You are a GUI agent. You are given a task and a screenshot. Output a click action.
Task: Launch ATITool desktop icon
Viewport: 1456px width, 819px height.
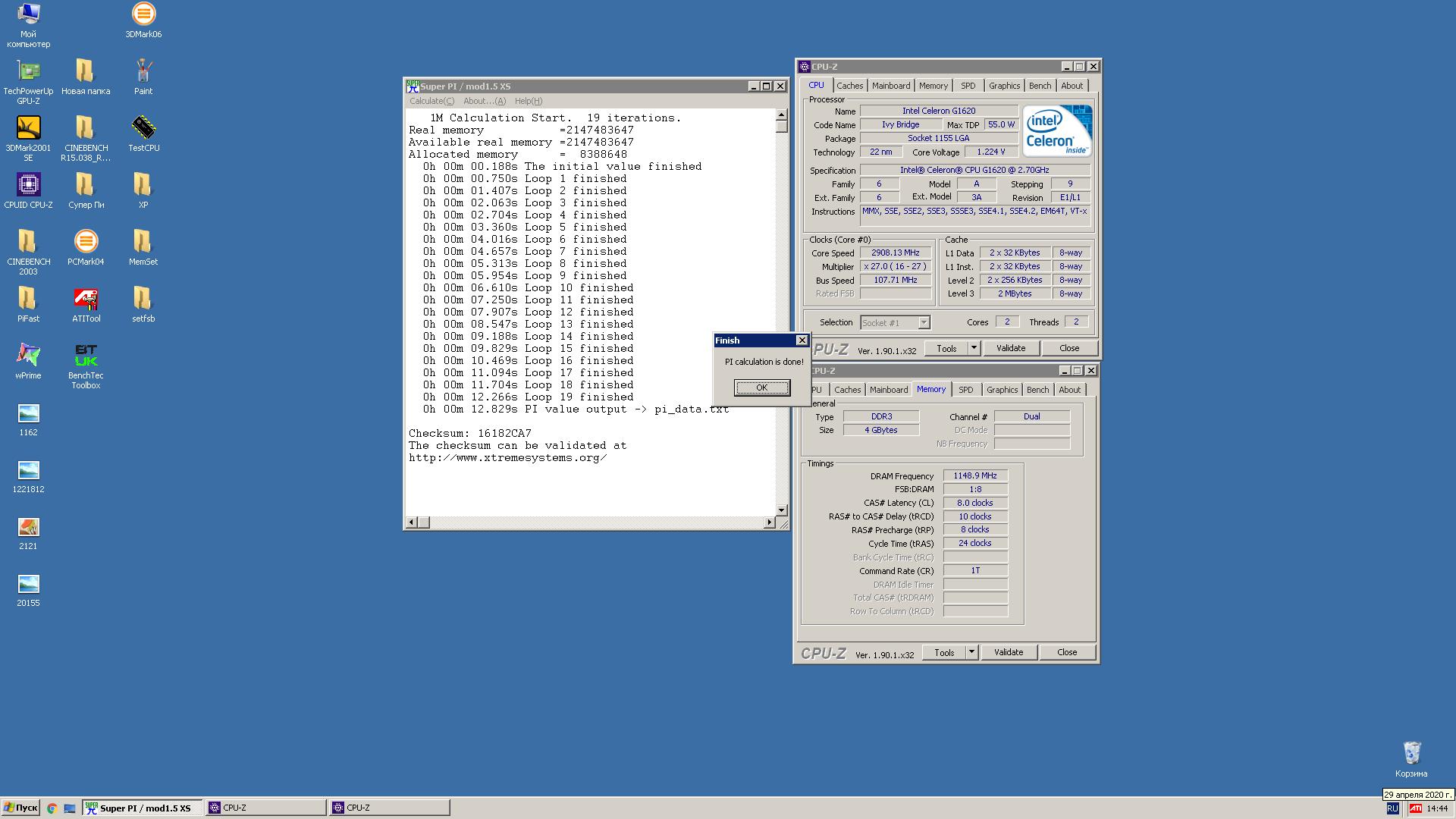86,305
